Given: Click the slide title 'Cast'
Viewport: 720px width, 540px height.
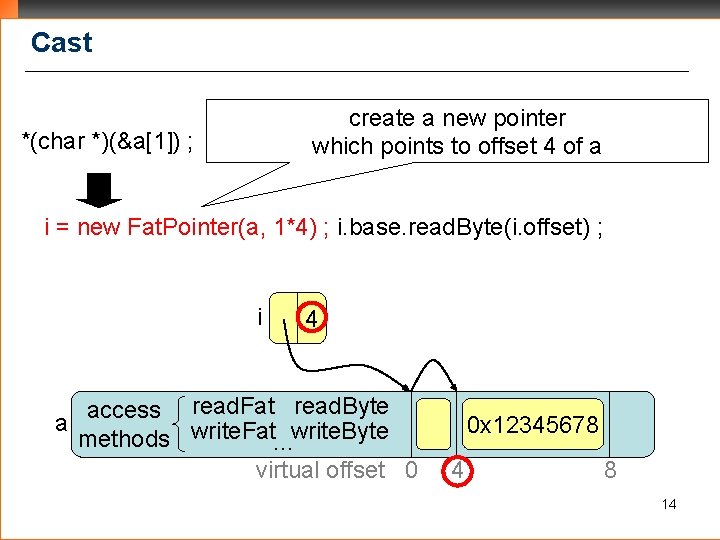Looking at the screenshot, I should [x=62, y=43].
